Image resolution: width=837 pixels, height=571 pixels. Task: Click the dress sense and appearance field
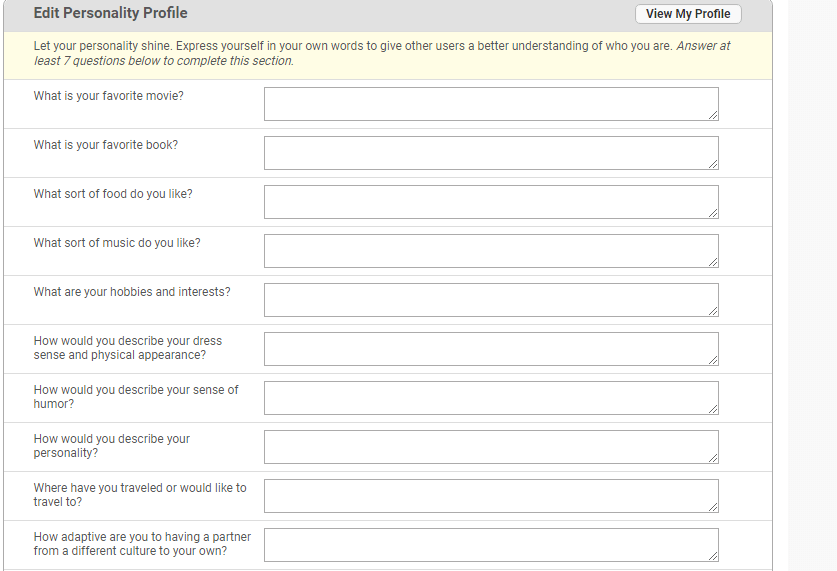point(490,349)
